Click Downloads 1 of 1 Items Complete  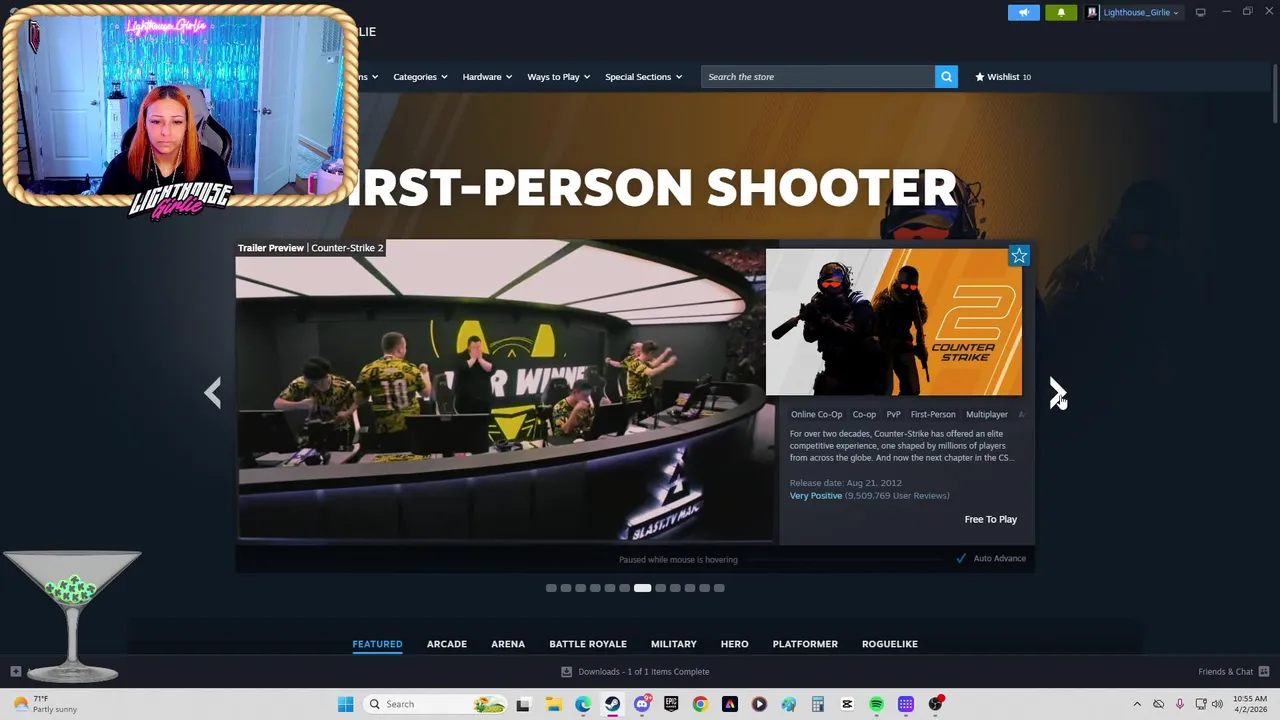[x=644, y=672]
